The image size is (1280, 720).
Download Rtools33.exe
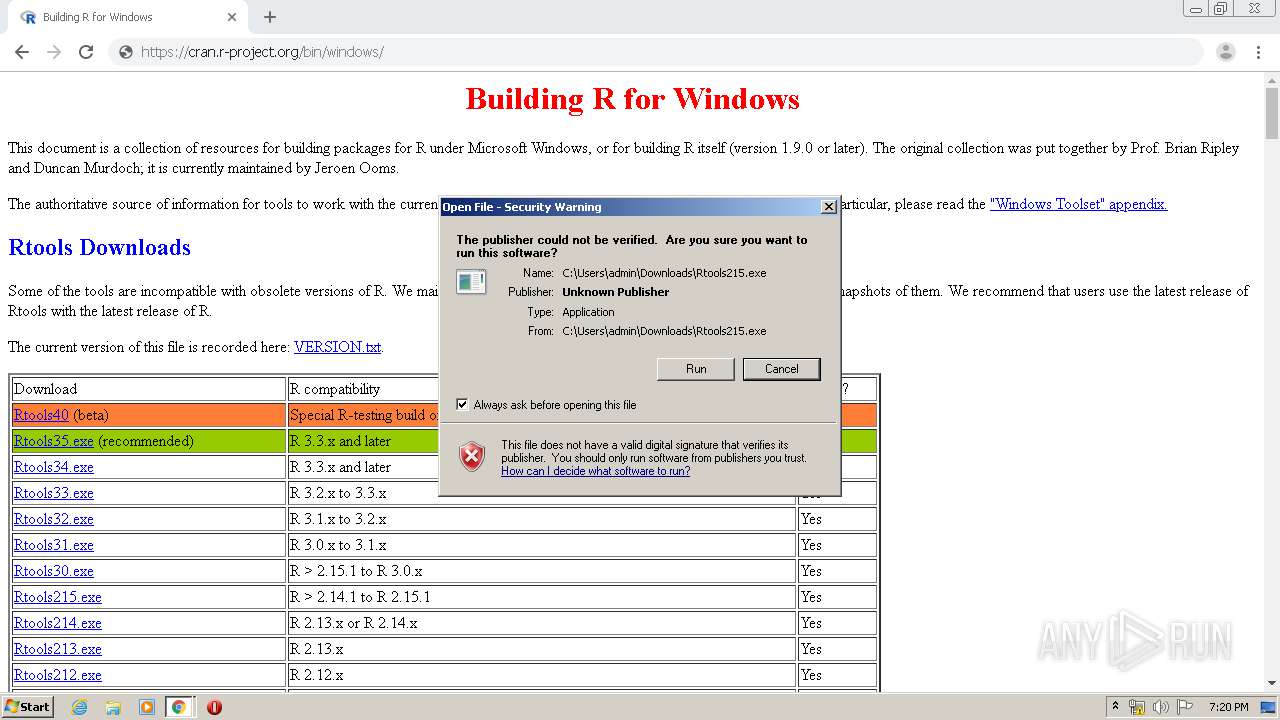53,493
